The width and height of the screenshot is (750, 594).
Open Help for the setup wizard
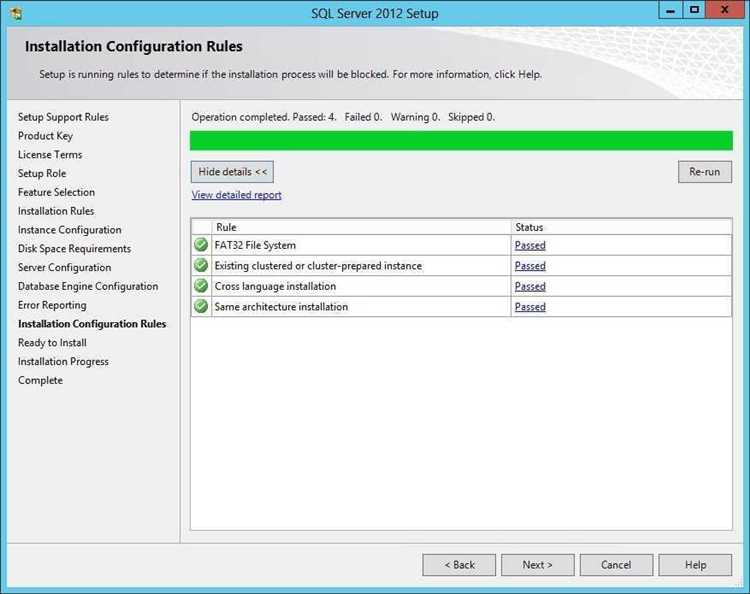[695, 565]
